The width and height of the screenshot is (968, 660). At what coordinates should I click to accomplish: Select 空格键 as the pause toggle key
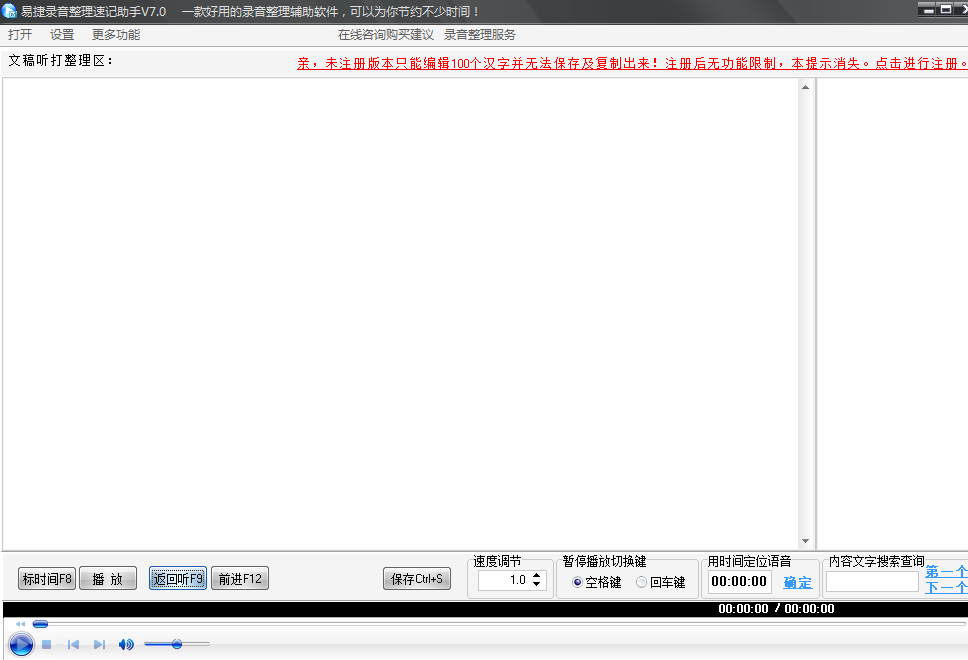577,581
